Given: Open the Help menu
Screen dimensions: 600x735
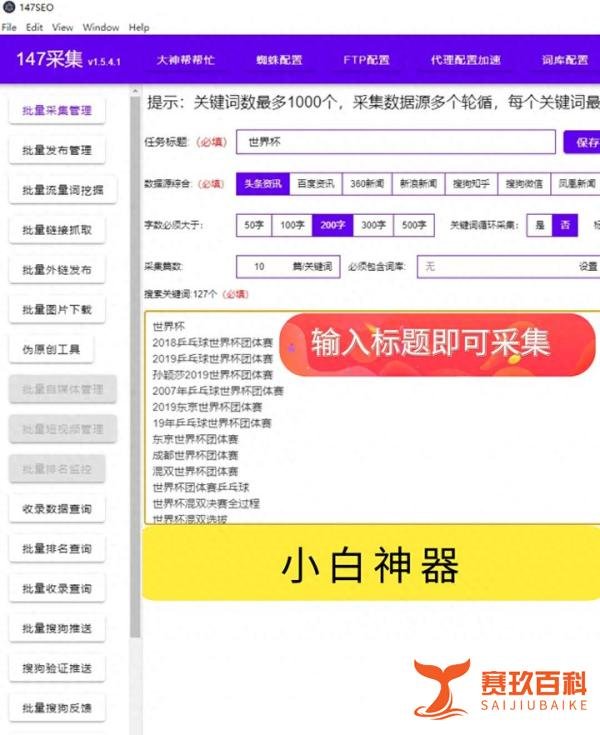Looking at the screenshot, I should 139,27.
